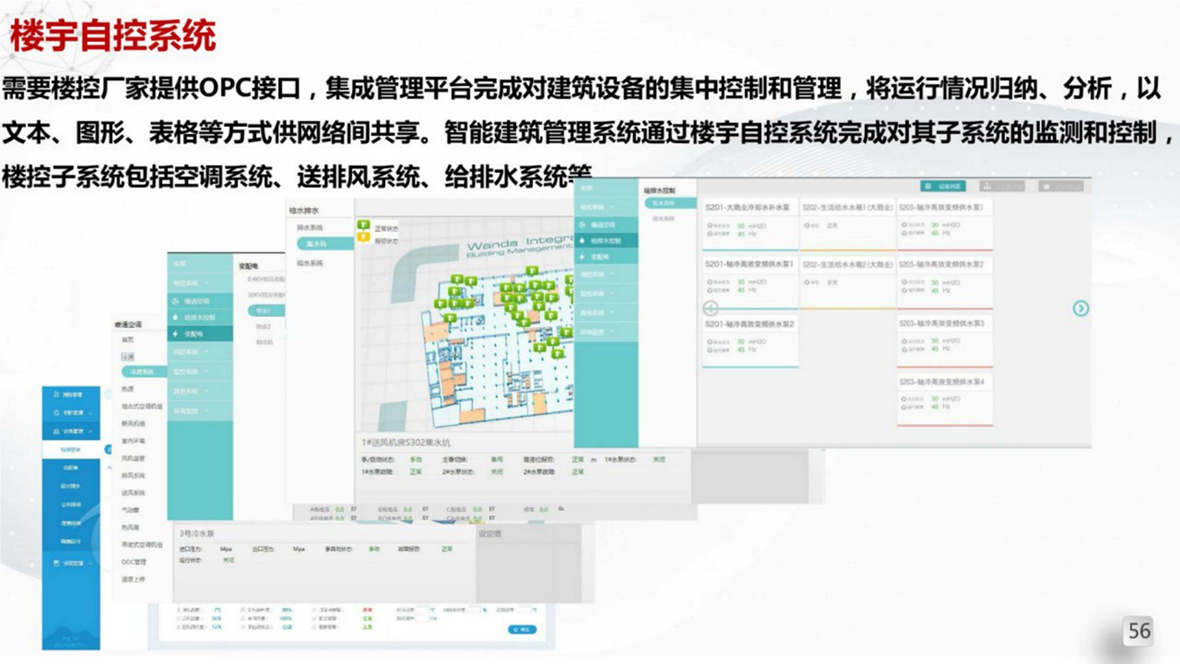Select the water drop icon in the right sidebar
This screenshot has height=664, width=1180.
(583, 241)
